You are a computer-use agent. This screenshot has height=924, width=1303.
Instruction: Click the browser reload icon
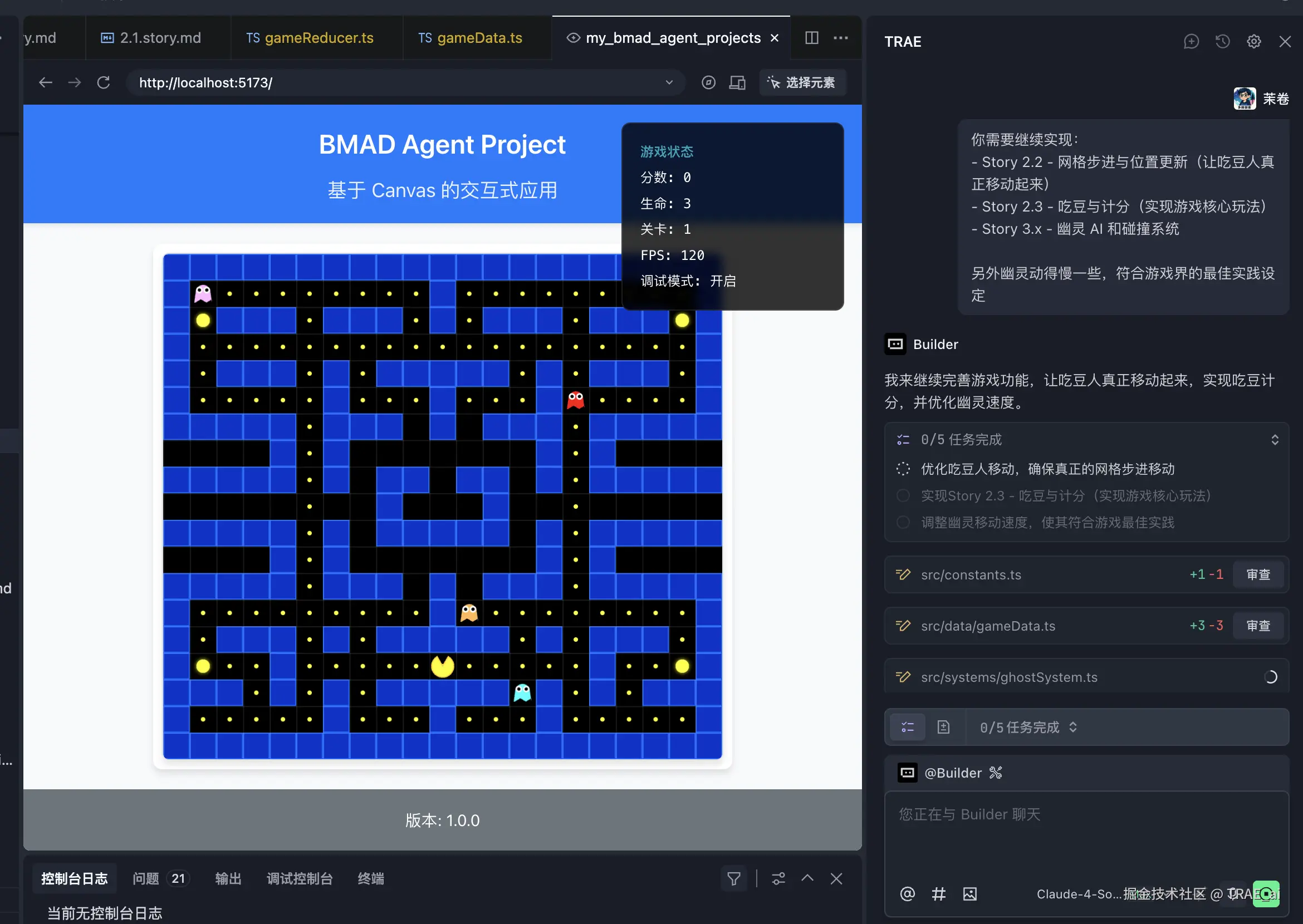point(104,82)
